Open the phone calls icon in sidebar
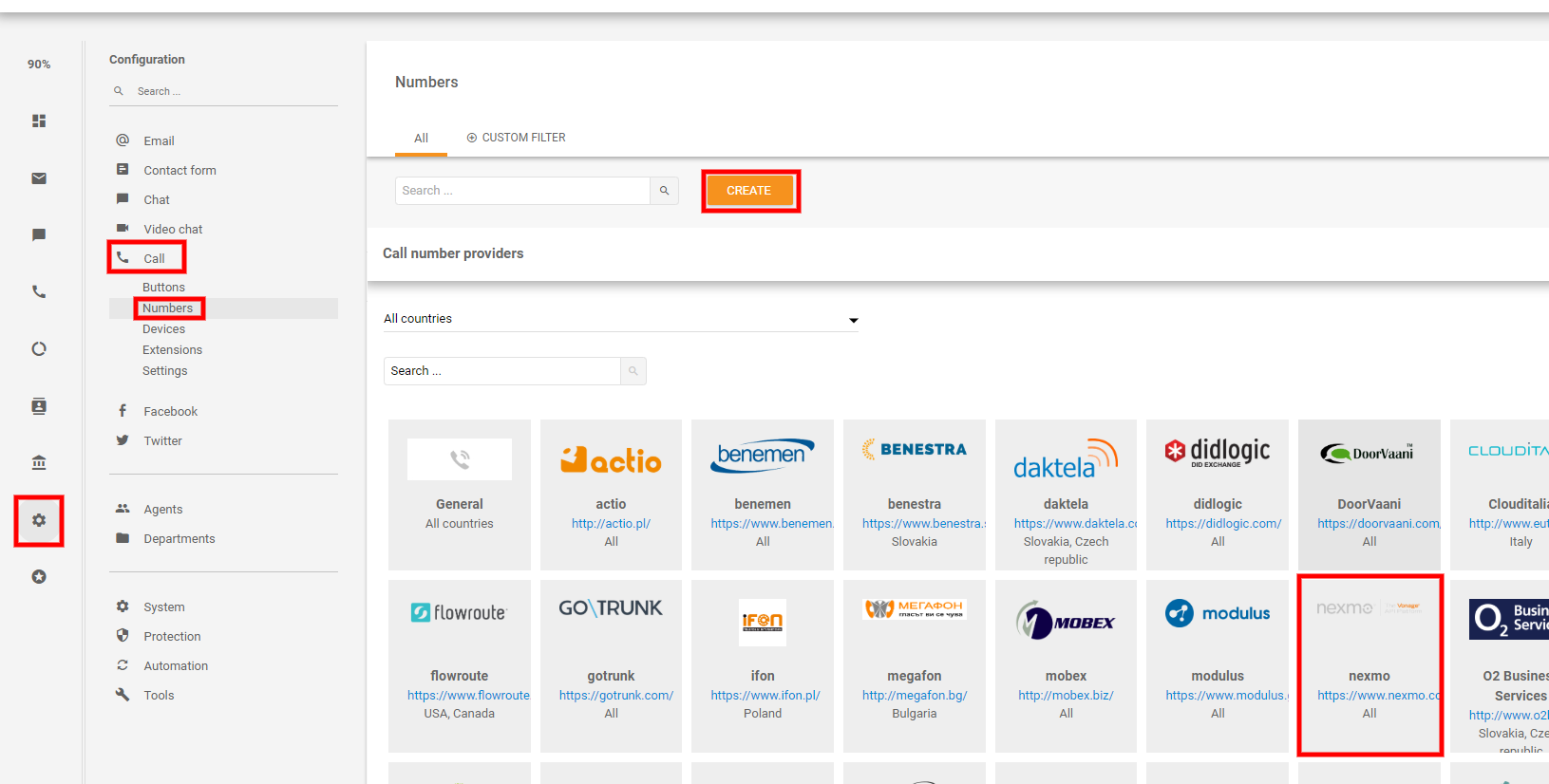Image resolution: width=1549 pixels, height=784 pixels. [x=39, y=291]
